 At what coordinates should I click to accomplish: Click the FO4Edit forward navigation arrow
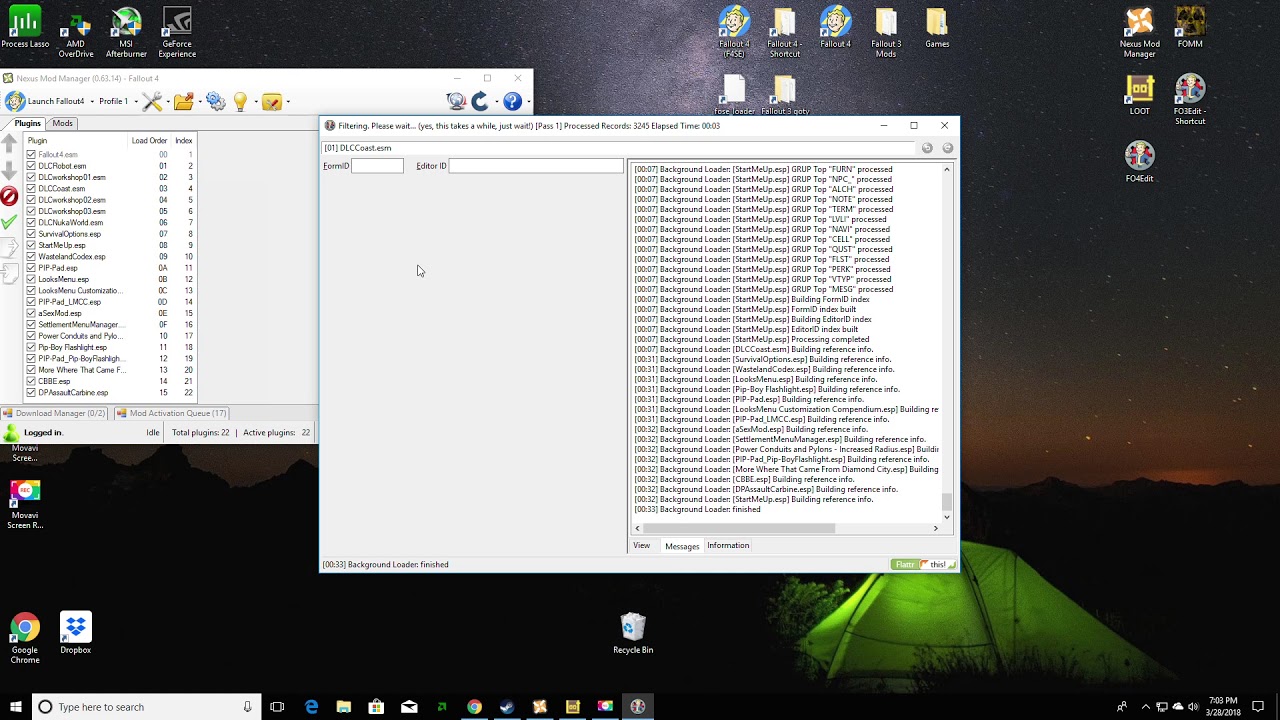point(947,148)
